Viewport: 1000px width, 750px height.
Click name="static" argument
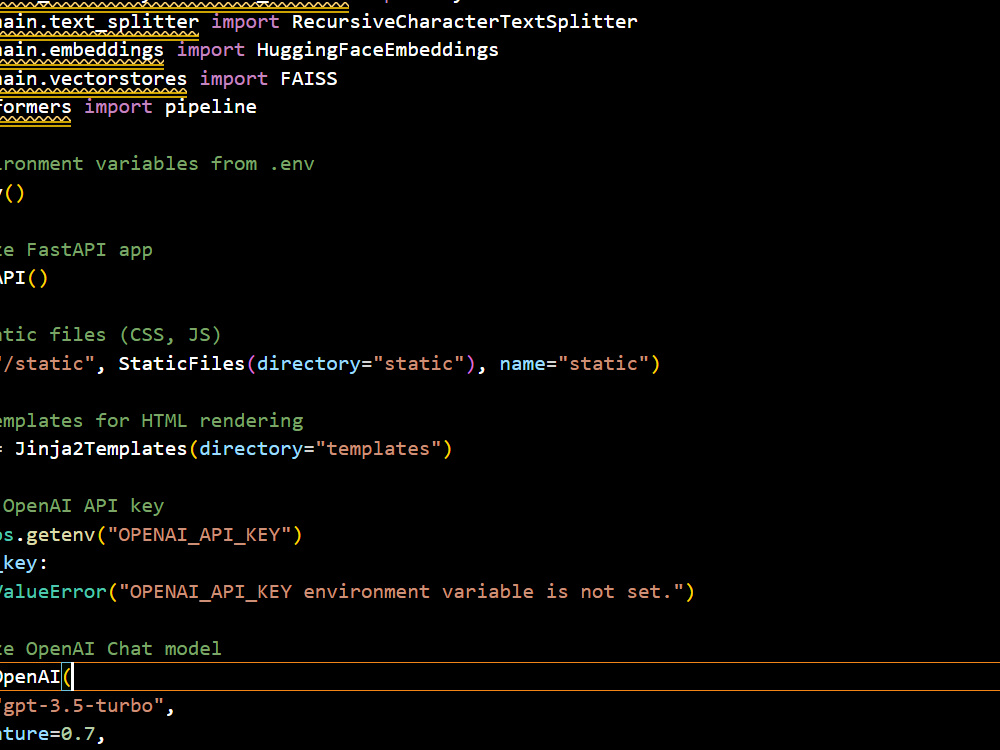(574, 364)
